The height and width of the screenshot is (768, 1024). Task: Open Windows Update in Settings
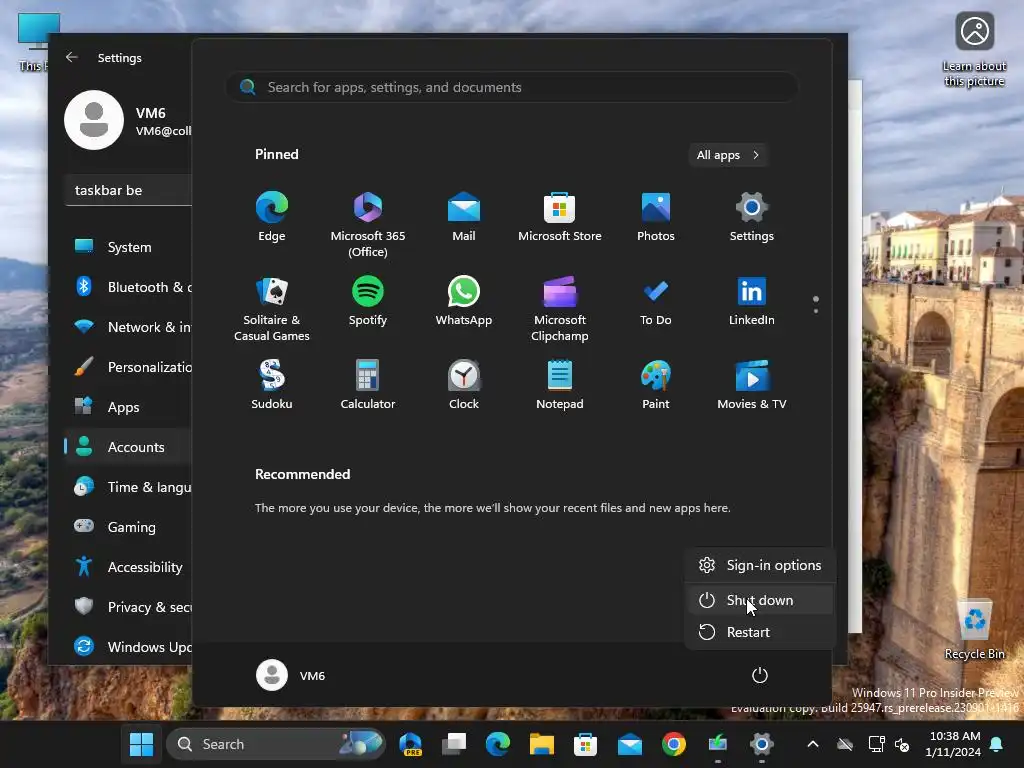(129, 647)
